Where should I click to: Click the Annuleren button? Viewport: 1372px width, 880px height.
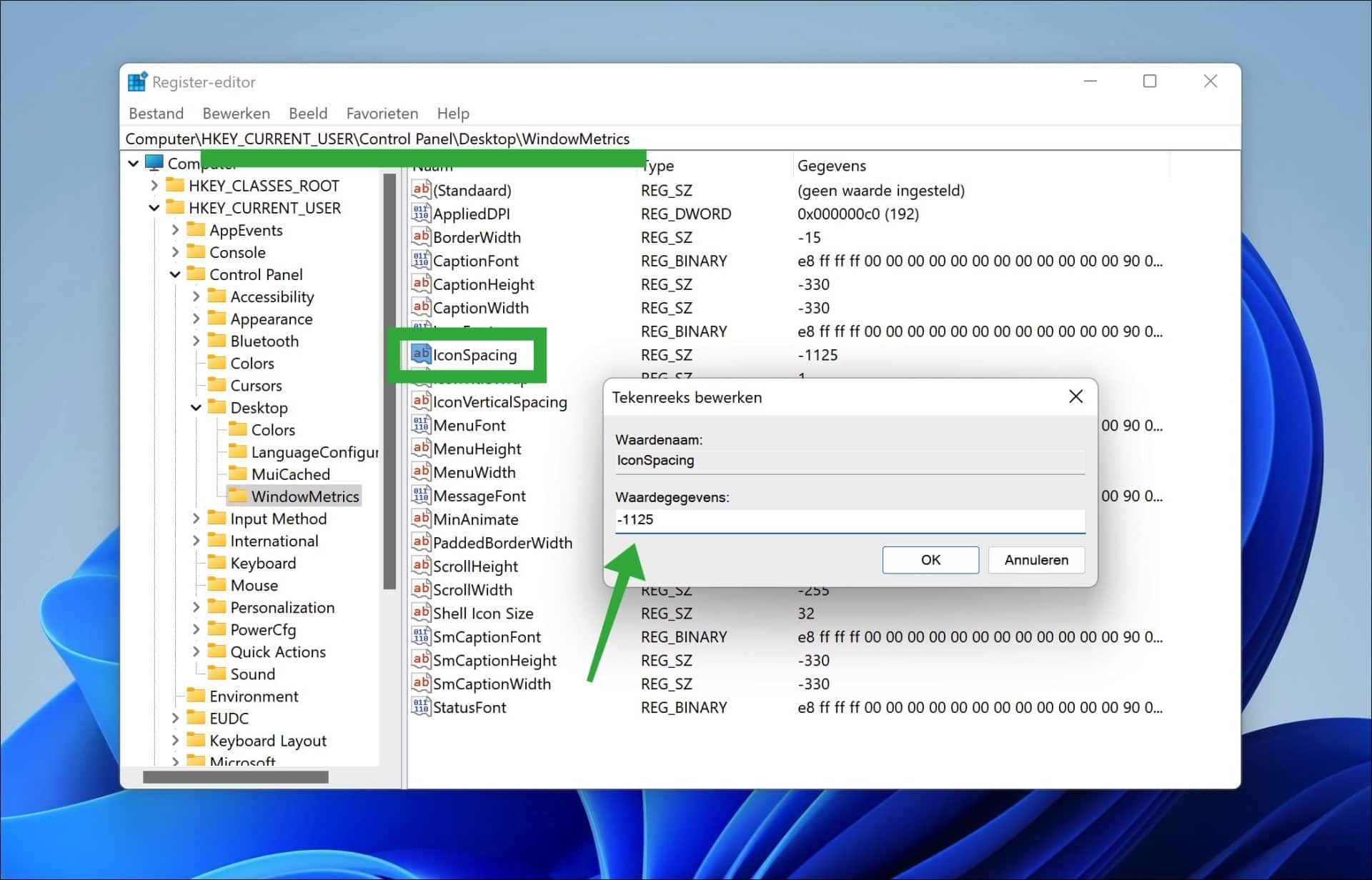(x=1036, y=560)
